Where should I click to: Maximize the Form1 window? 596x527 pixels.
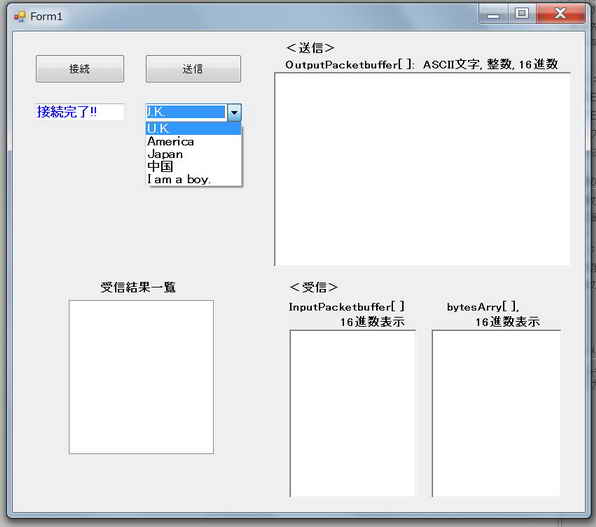tap(522, 14)
